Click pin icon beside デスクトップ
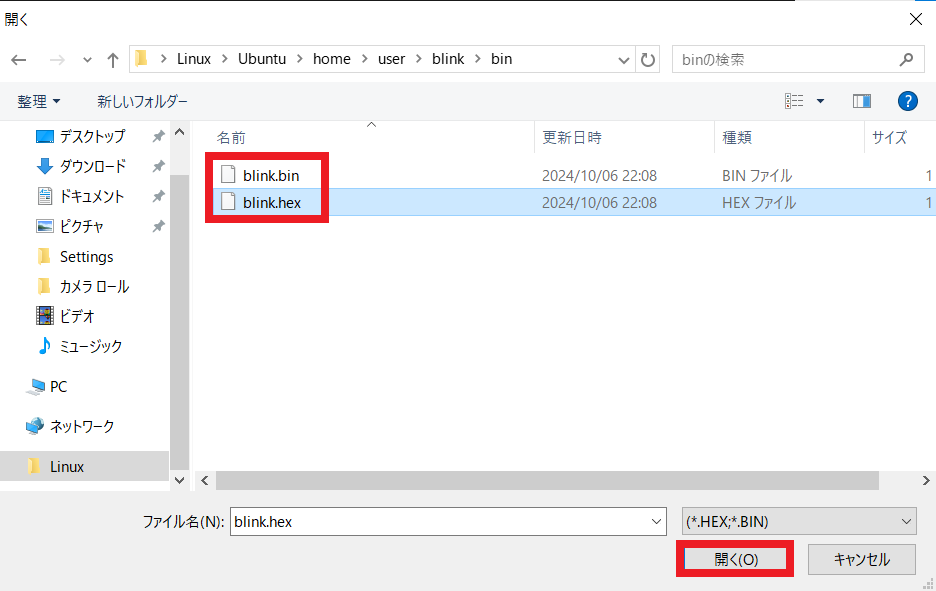 [x=158, y=136]
